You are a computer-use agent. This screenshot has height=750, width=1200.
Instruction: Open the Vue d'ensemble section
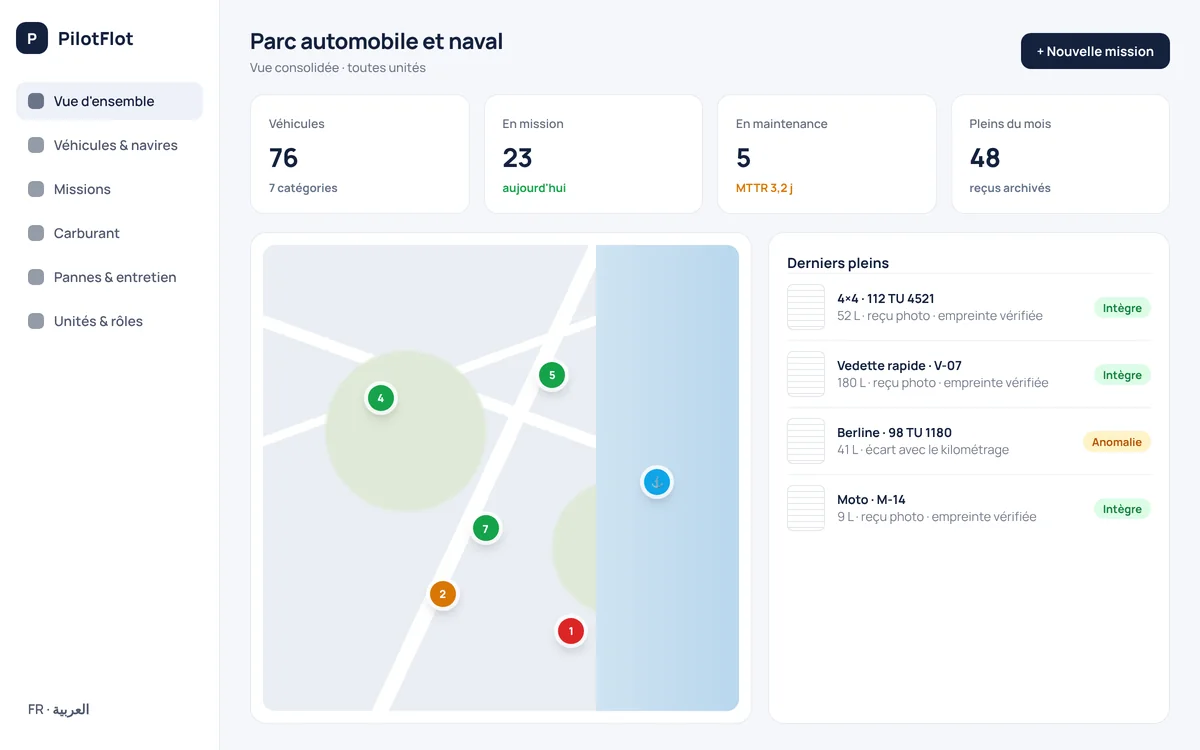tap(109, 101)
